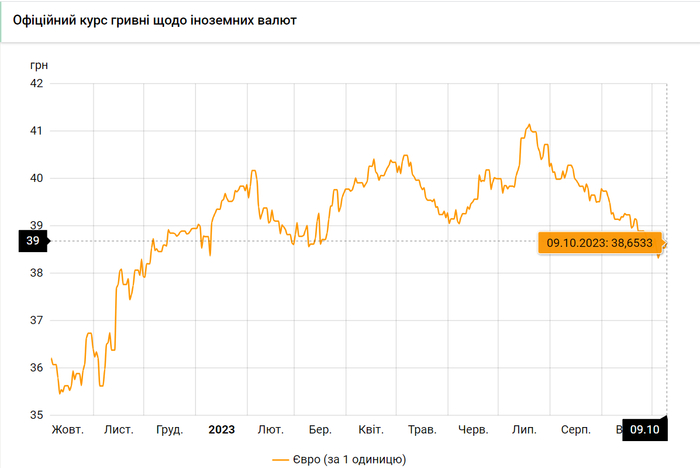The width and height of the screenshot is (700, 468).
Task: Click the orange 09.10.2023 value tooltip
Action: [x=599, y=242]
